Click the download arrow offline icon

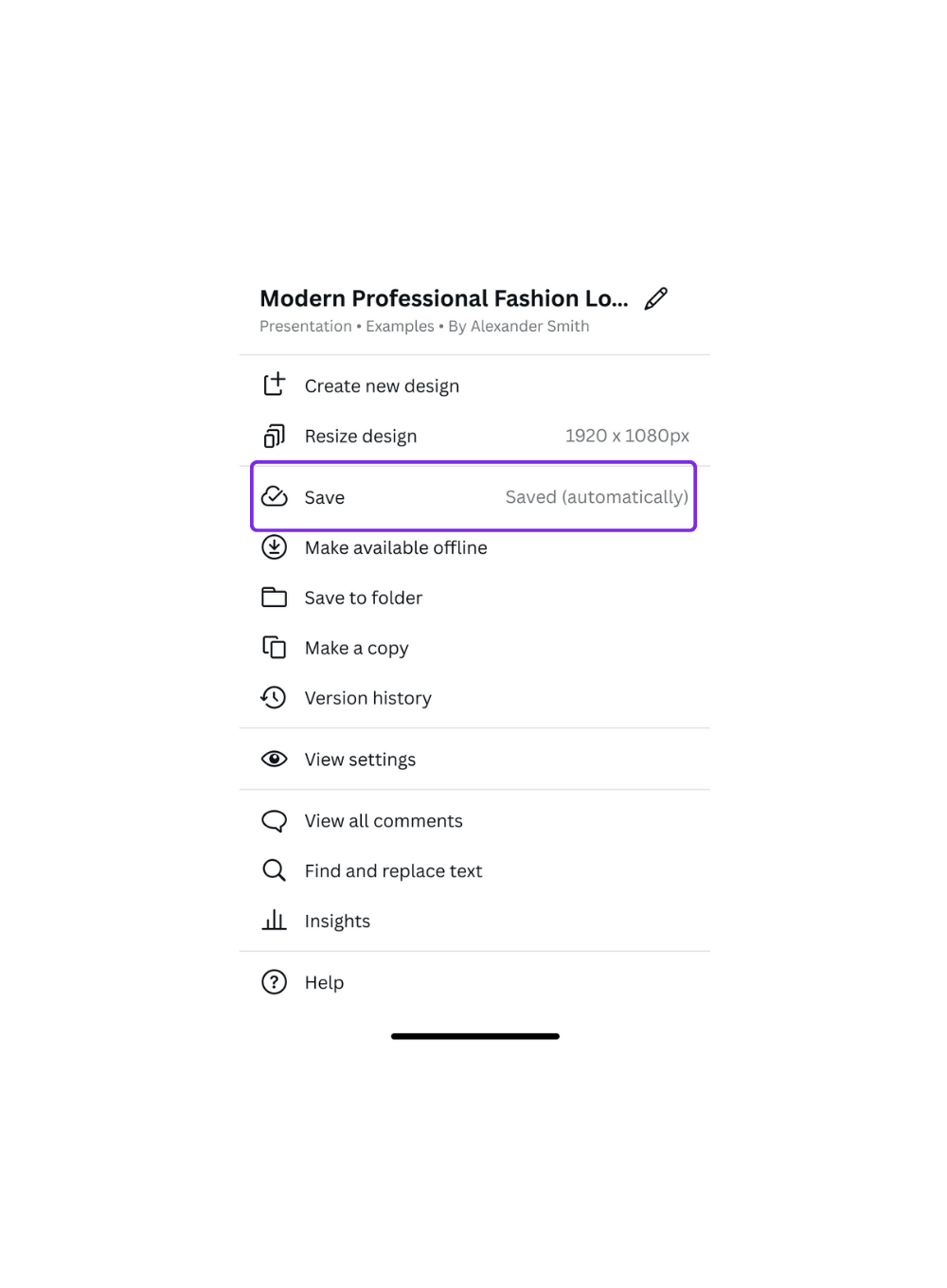tap(274, 546)
